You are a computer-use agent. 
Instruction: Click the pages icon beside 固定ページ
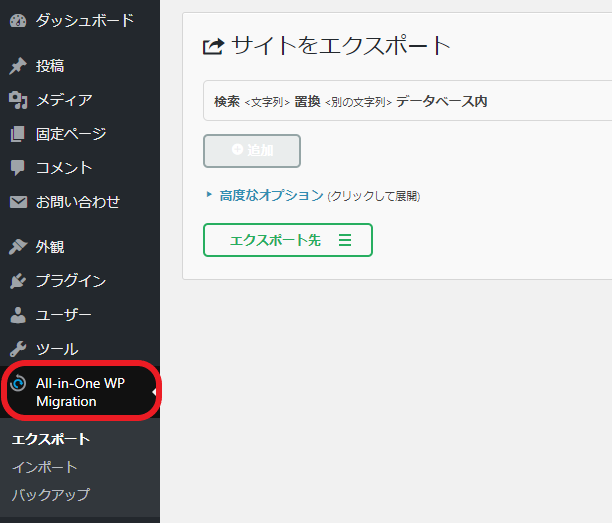tap(18, 134)
